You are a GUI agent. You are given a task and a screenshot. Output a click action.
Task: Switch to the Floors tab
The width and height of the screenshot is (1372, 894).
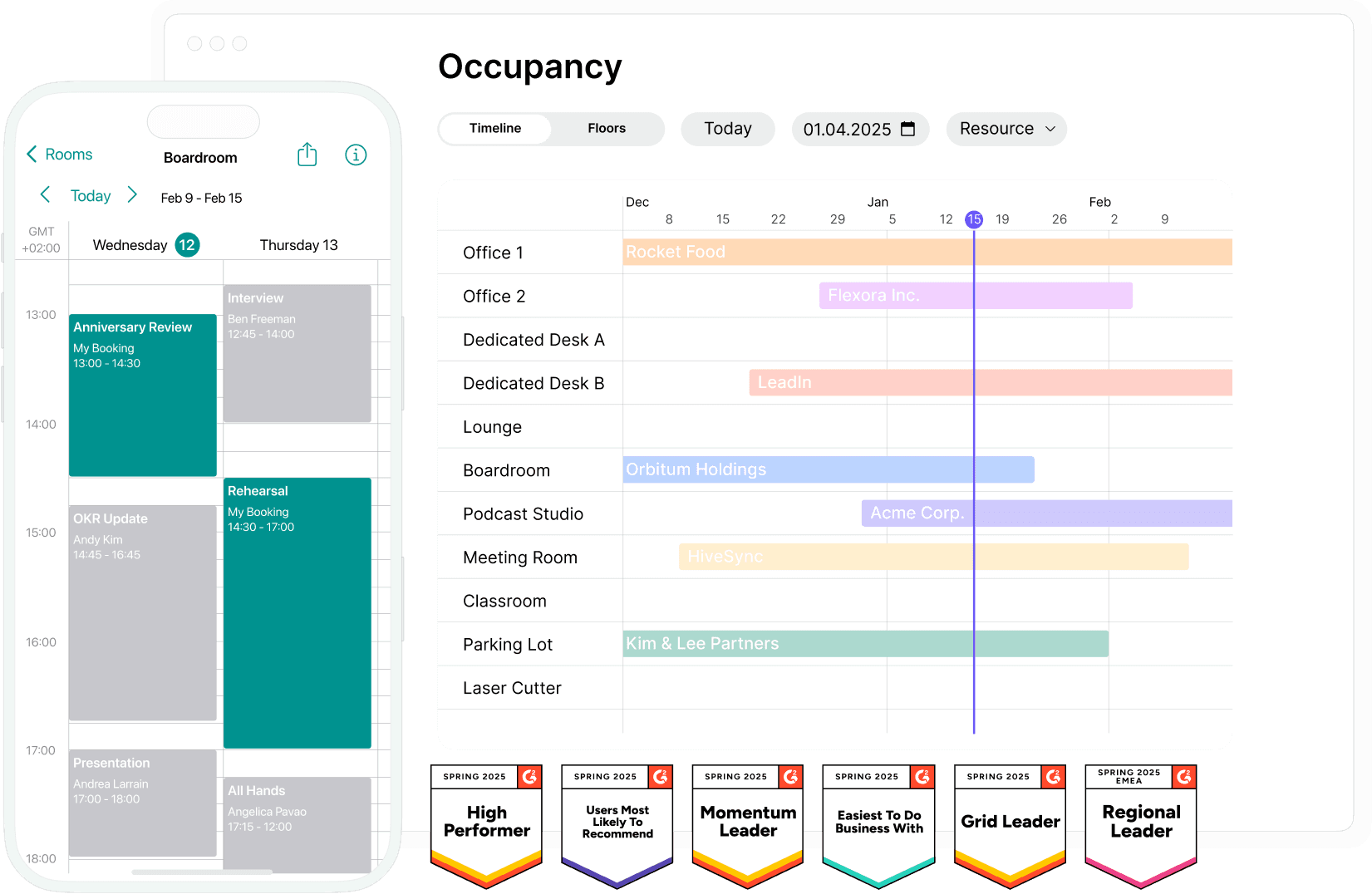coord(606,129)
